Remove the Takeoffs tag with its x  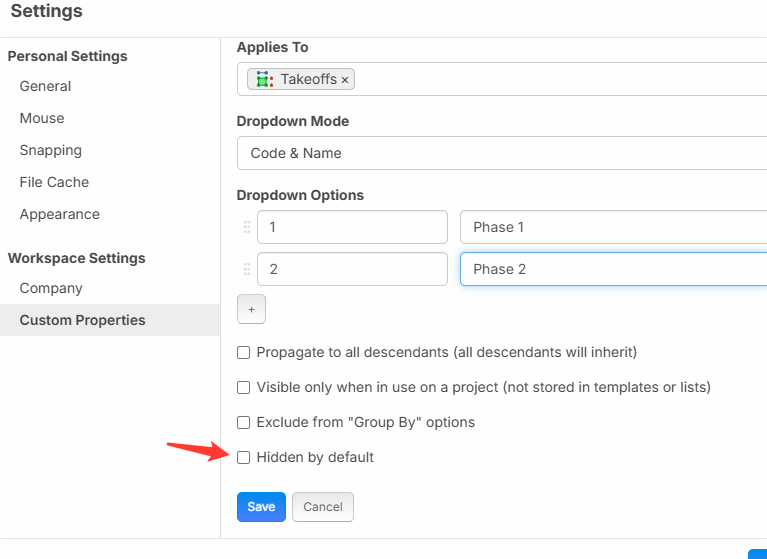pyautogui.click(x=345, y=80)
